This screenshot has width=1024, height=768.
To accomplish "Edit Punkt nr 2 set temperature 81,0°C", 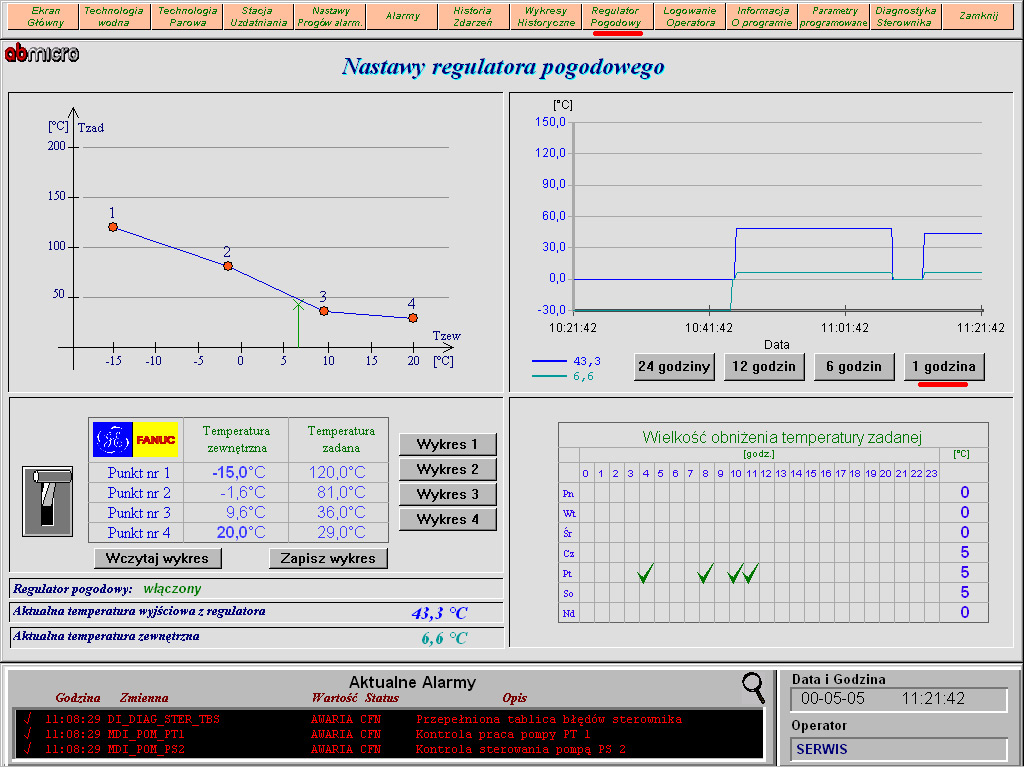I will pos(341,492).
